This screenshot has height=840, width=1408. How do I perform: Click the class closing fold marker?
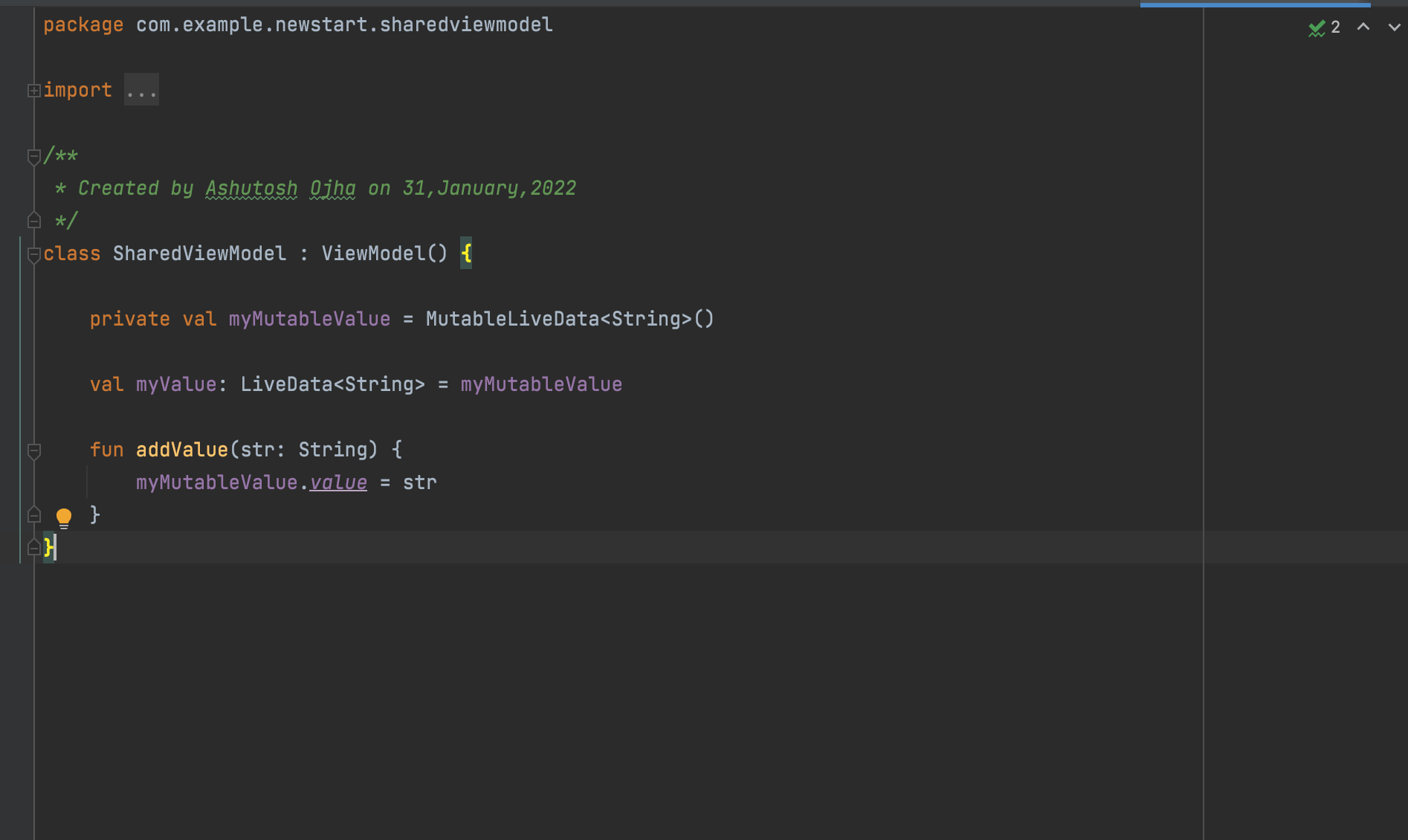click(x=33, y=548)
